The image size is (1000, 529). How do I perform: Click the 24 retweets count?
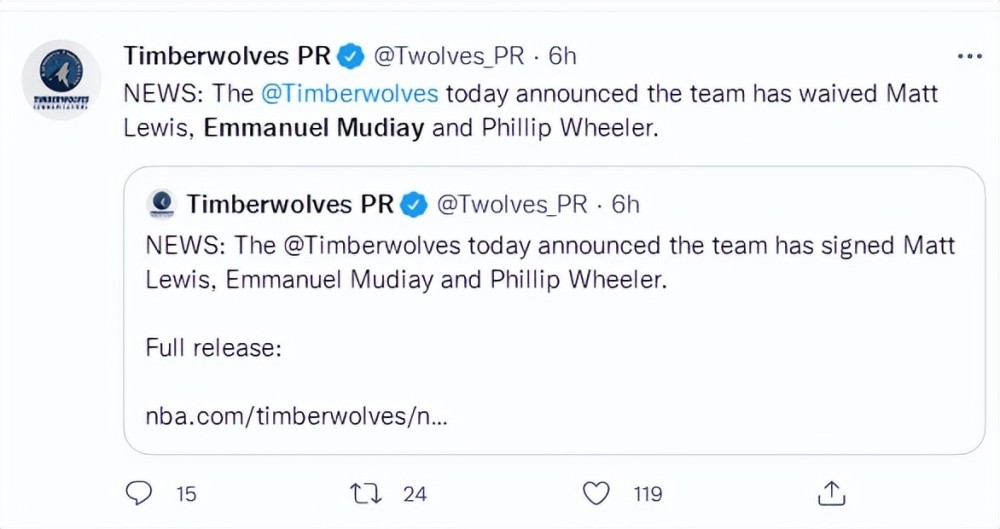(415, 494)
